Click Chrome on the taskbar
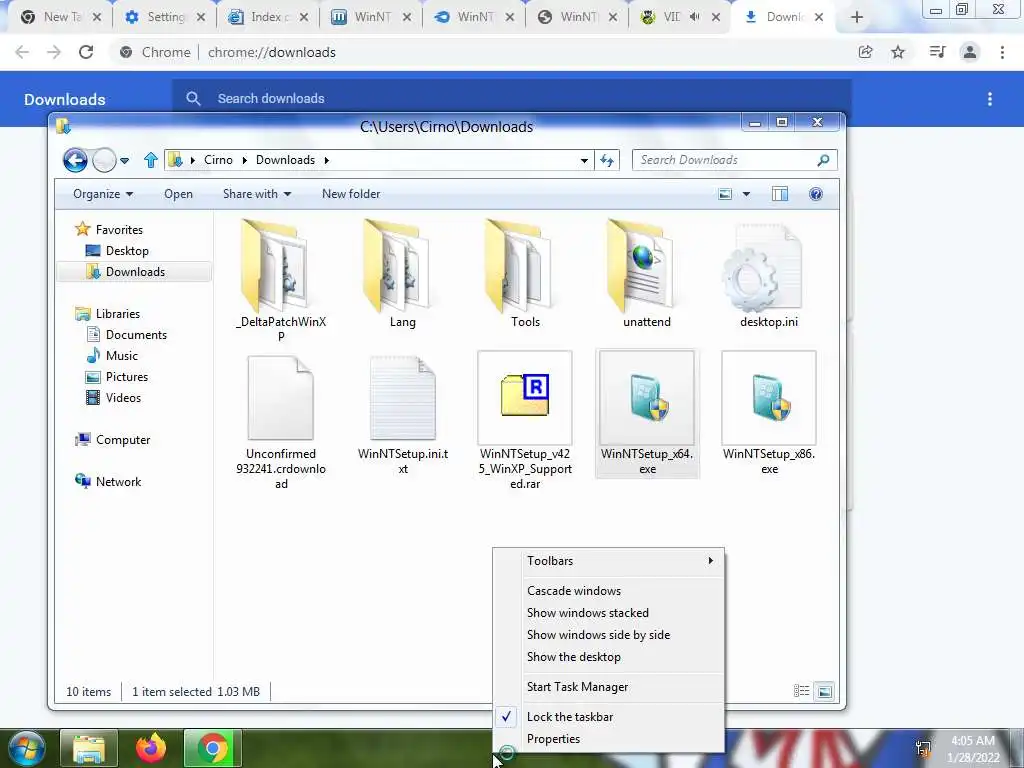The height and width of the screenshot is (768, 1024). tap(212, 748)
